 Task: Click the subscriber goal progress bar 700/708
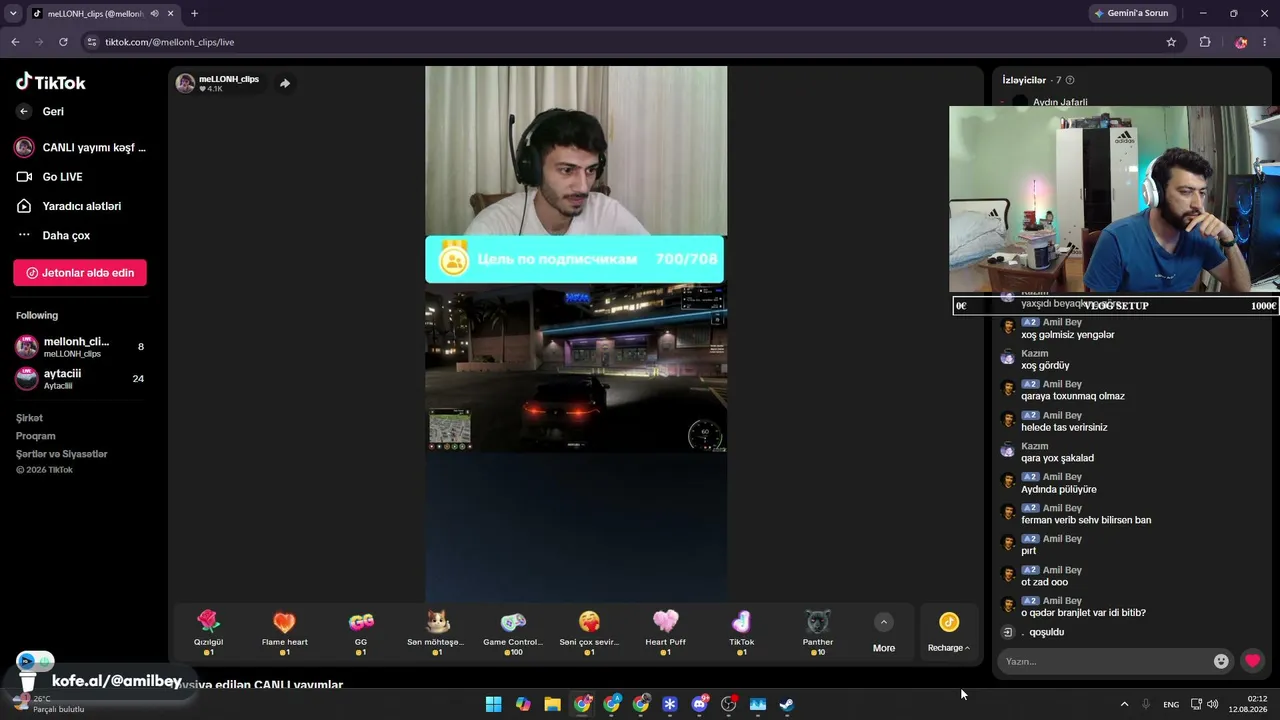574,259
